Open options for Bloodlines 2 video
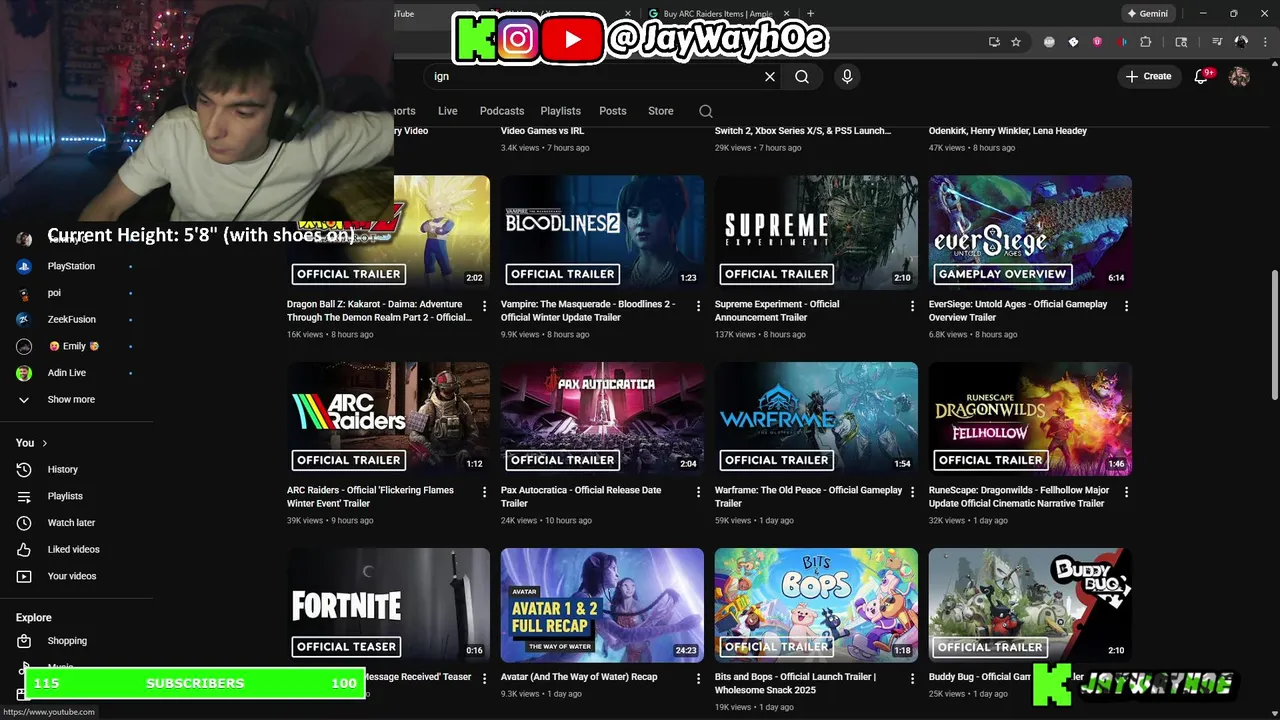1280x720 pixels. click(698, 306)
